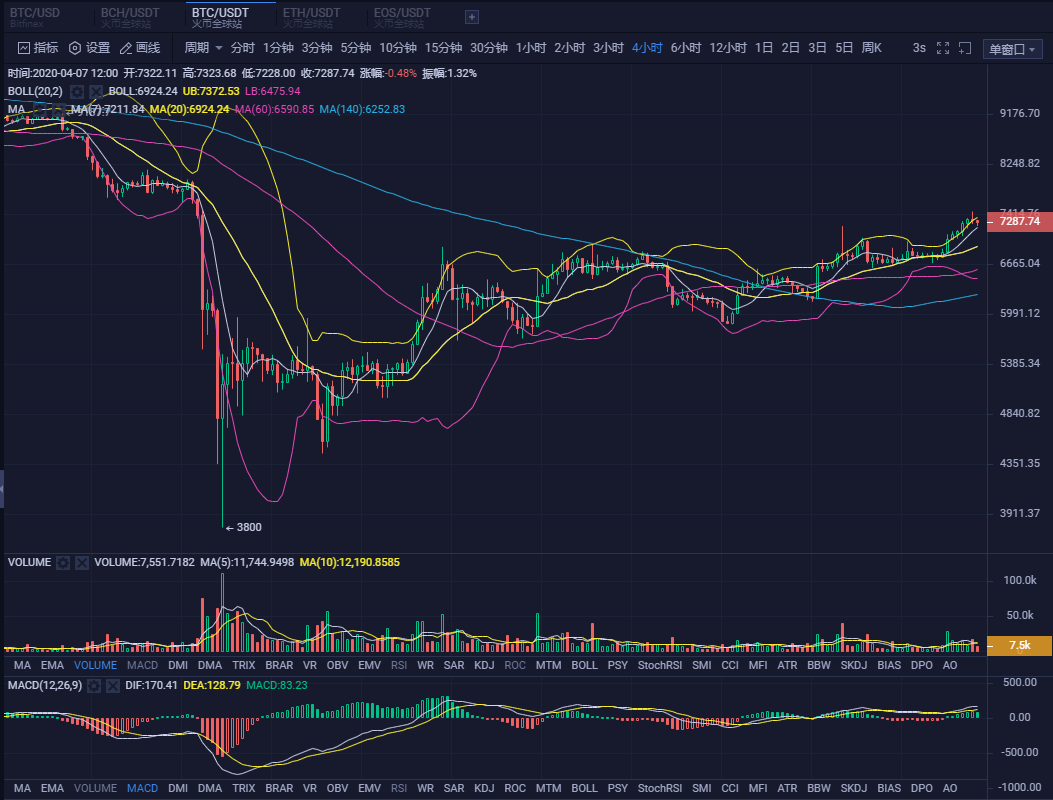The height and width of the screenshot is (800, 1053).
Task: Set interval to 2小时
Action: coord(569,48)
